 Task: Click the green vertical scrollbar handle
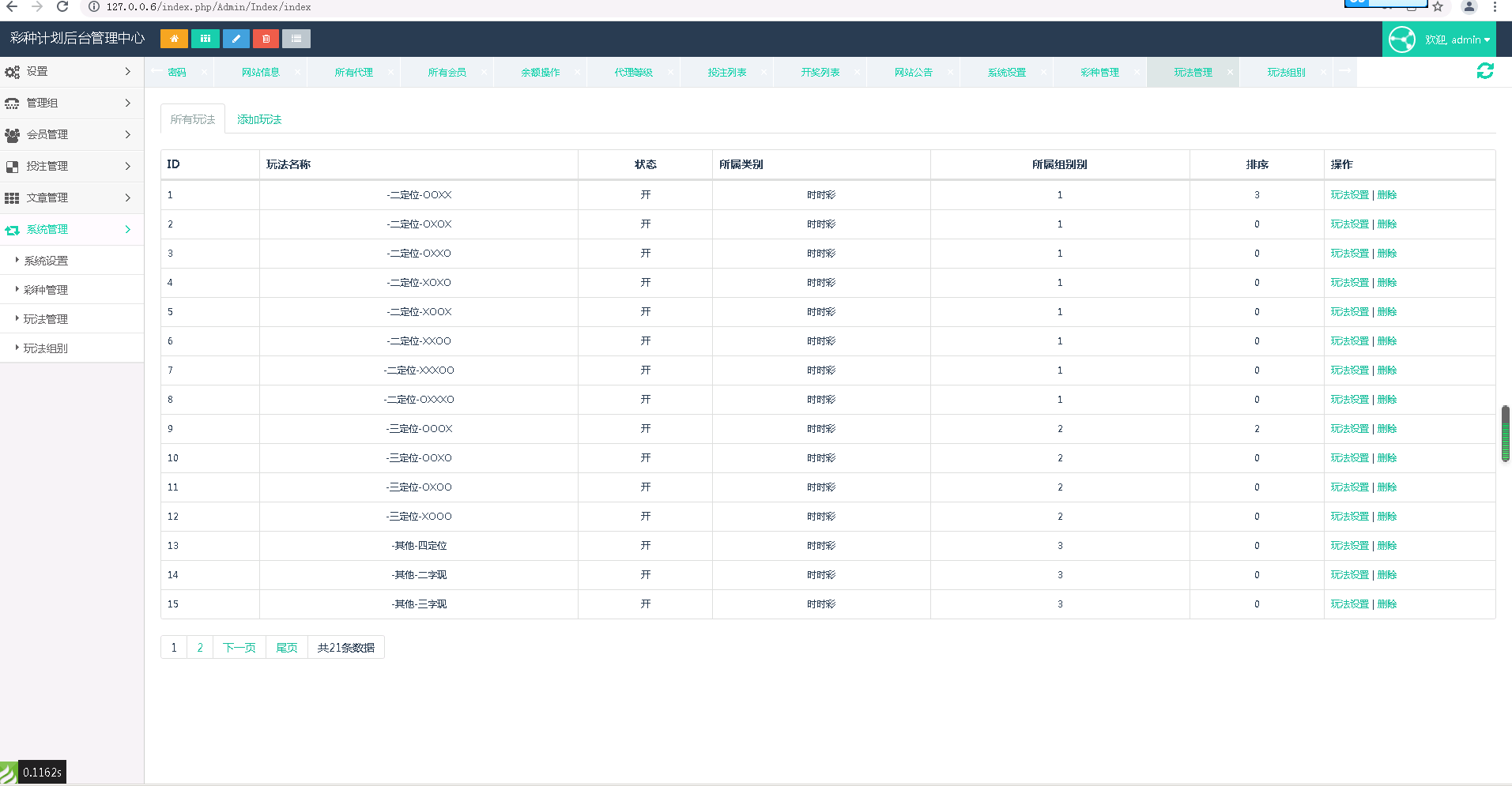[1505, 434]
